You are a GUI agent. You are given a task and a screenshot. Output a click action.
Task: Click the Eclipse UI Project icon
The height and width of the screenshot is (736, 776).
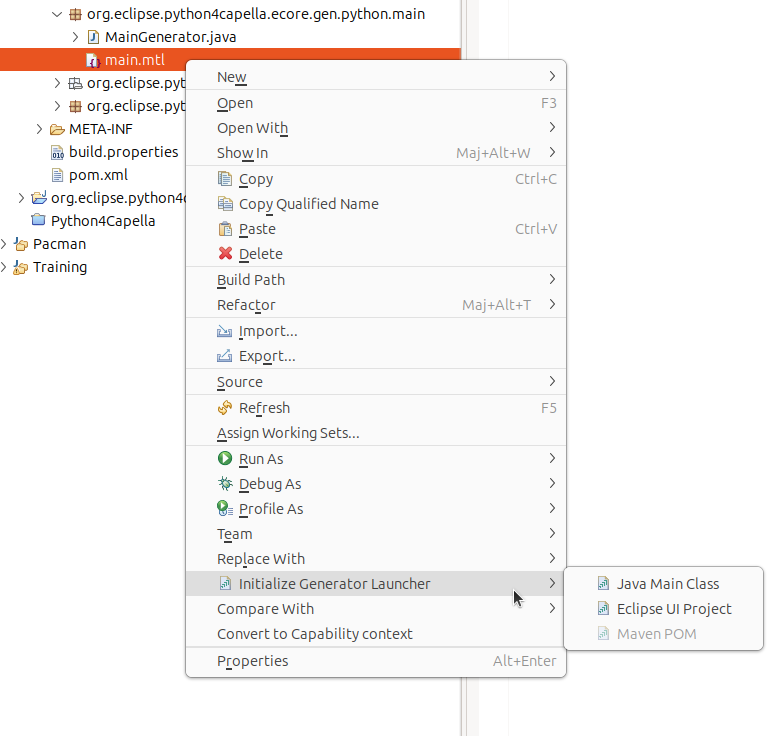(603, 609)
